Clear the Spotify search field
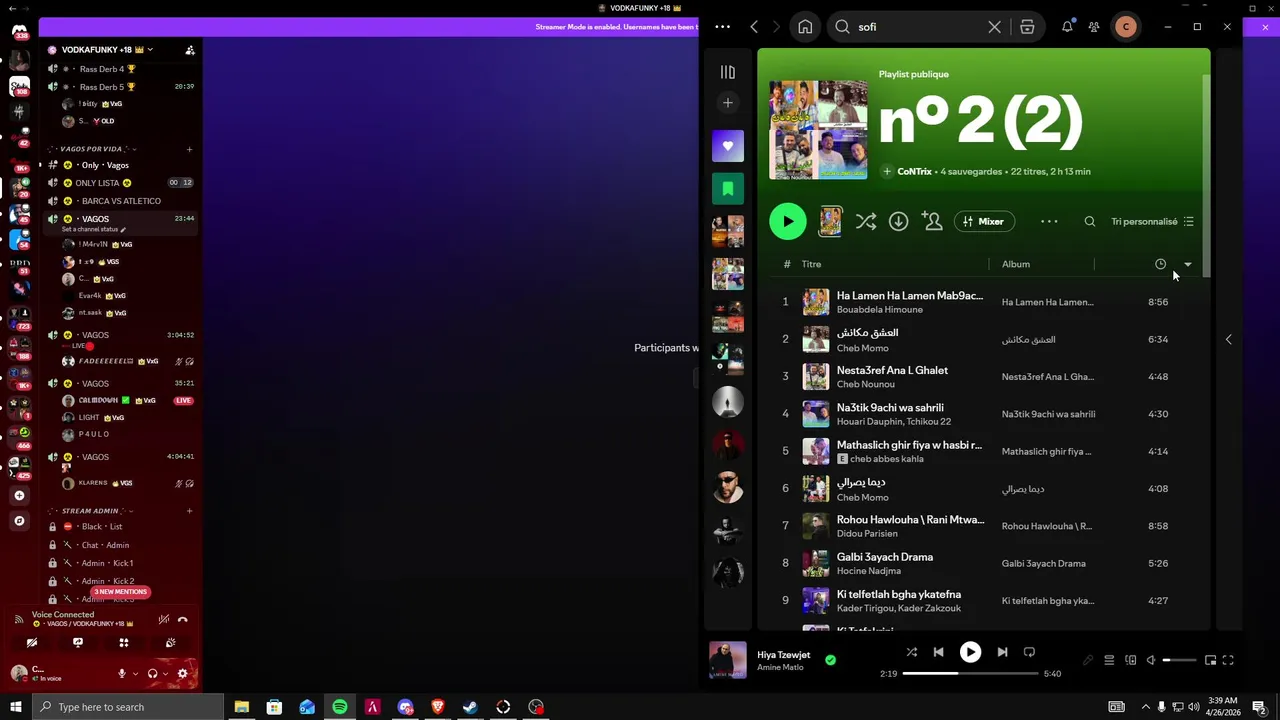 pyautogui.click(x=994, y=27)
